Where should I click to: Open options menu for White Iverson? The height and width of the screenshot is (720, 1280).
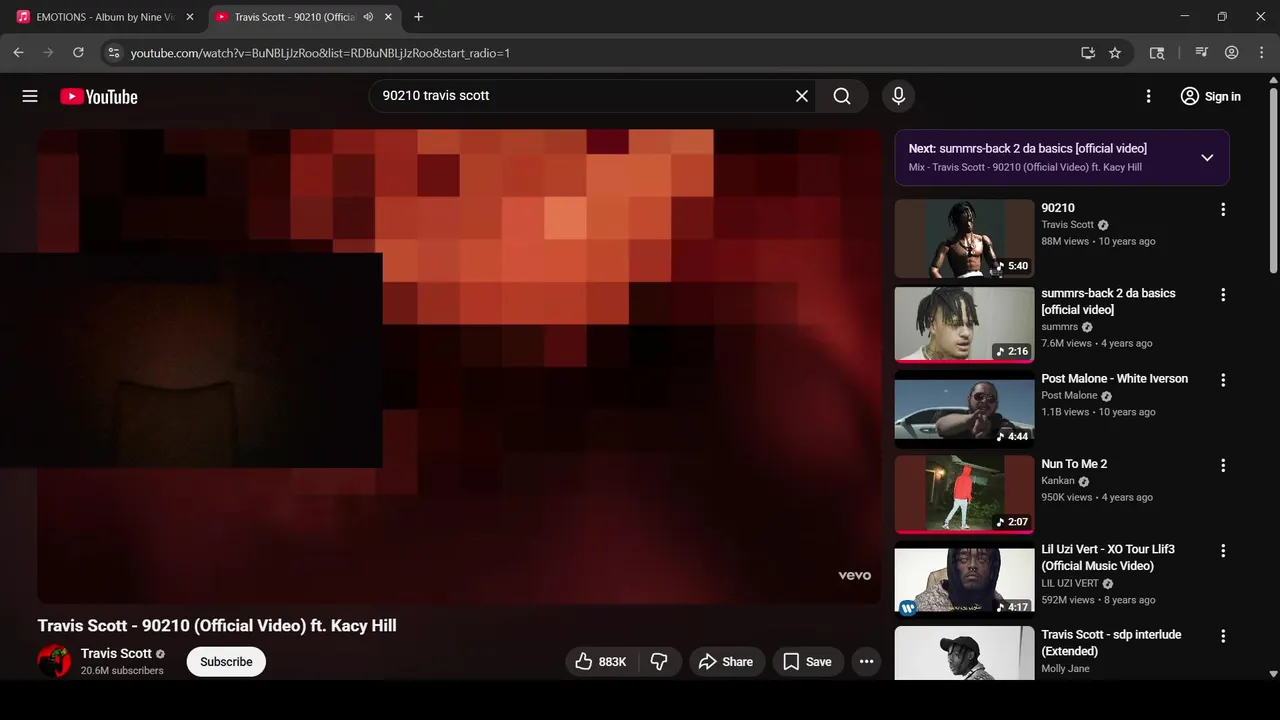coord(1222,380)
